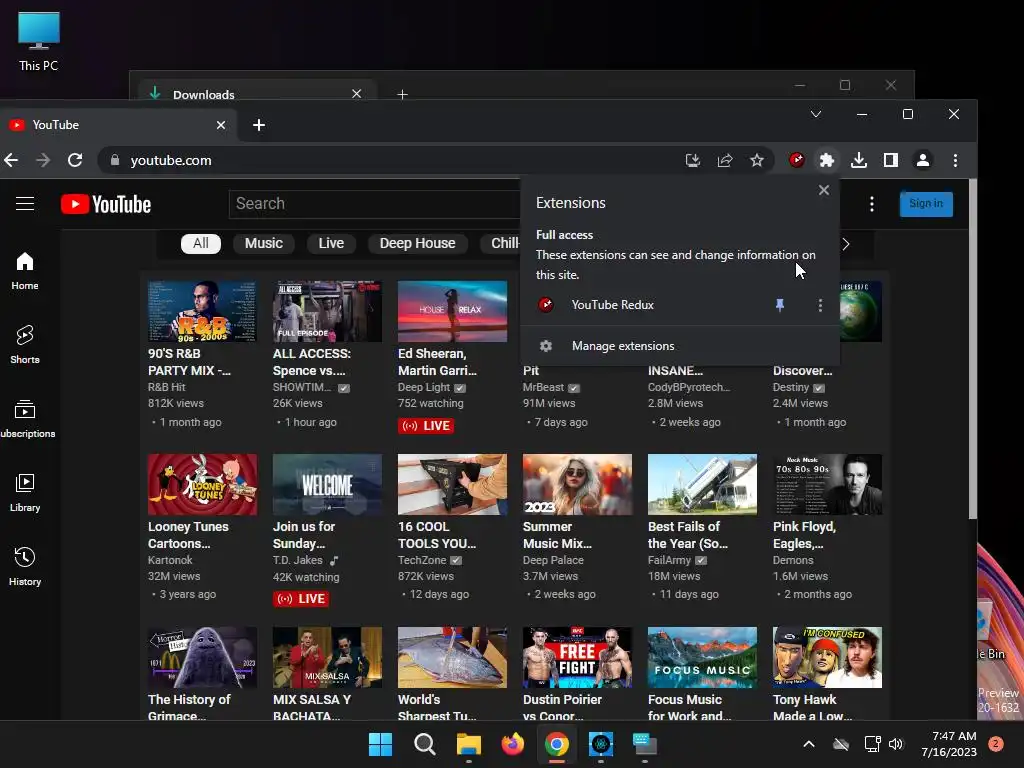Open YouTube settings three-dot menu
The height and width of the screenshot is (768, 1024).
pyautogui.click(x=871, y=204)
